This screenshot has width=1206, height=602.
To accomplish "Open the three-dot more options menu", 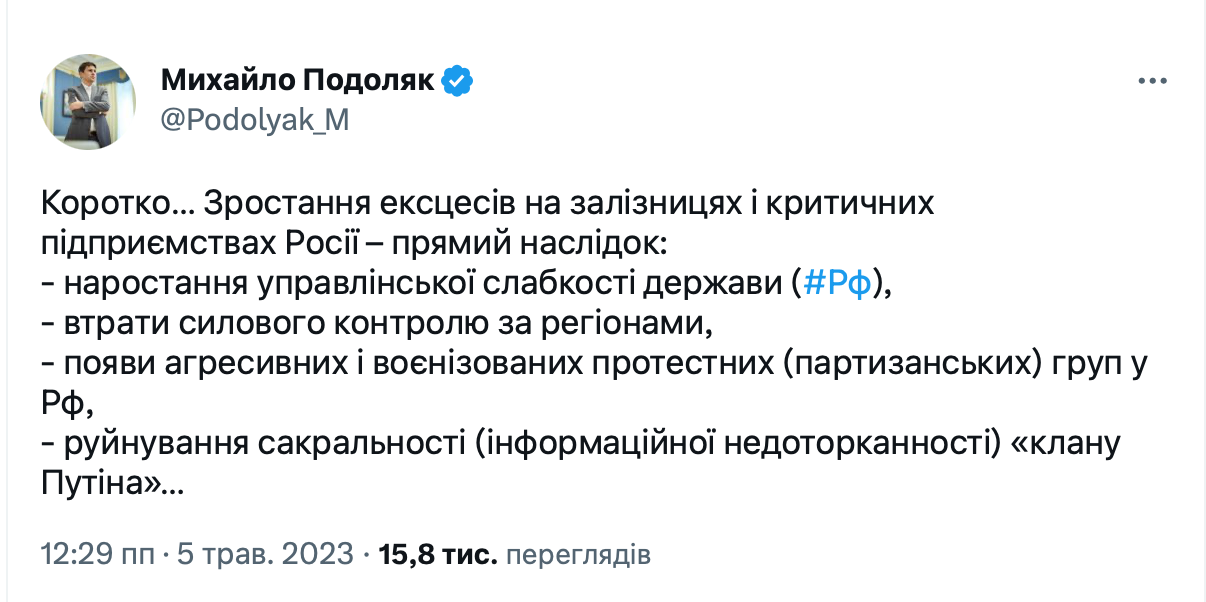I will pyautogui.click(x=1152, y=83).
